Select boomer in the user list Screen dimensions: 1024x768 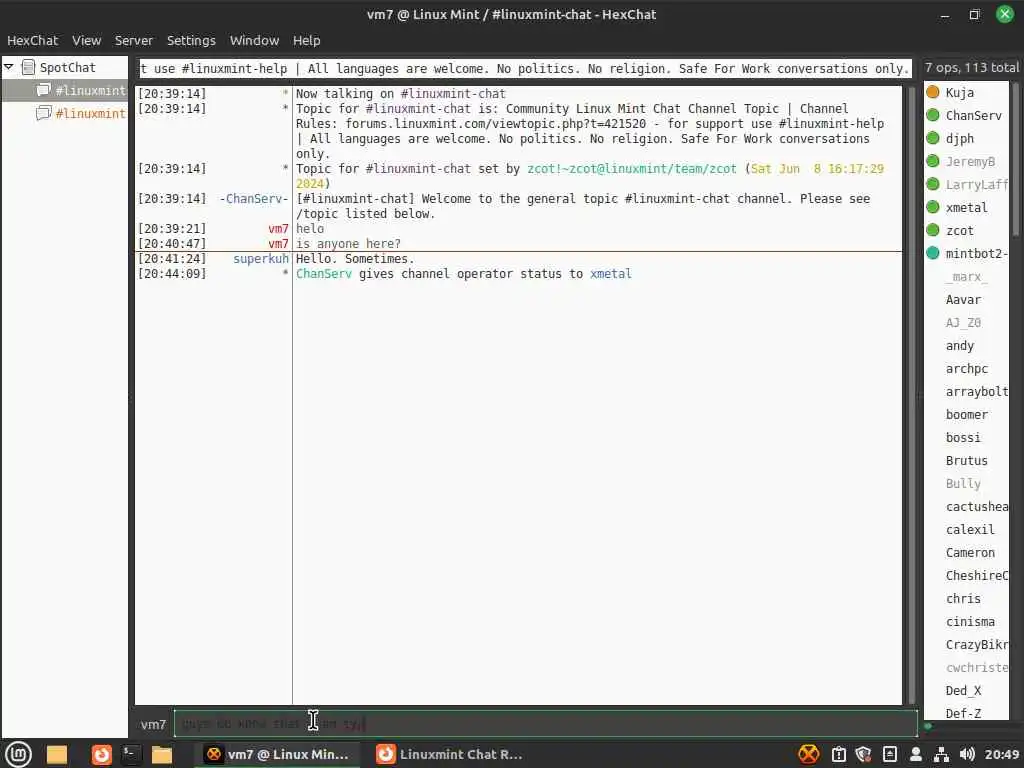(967, 415)
